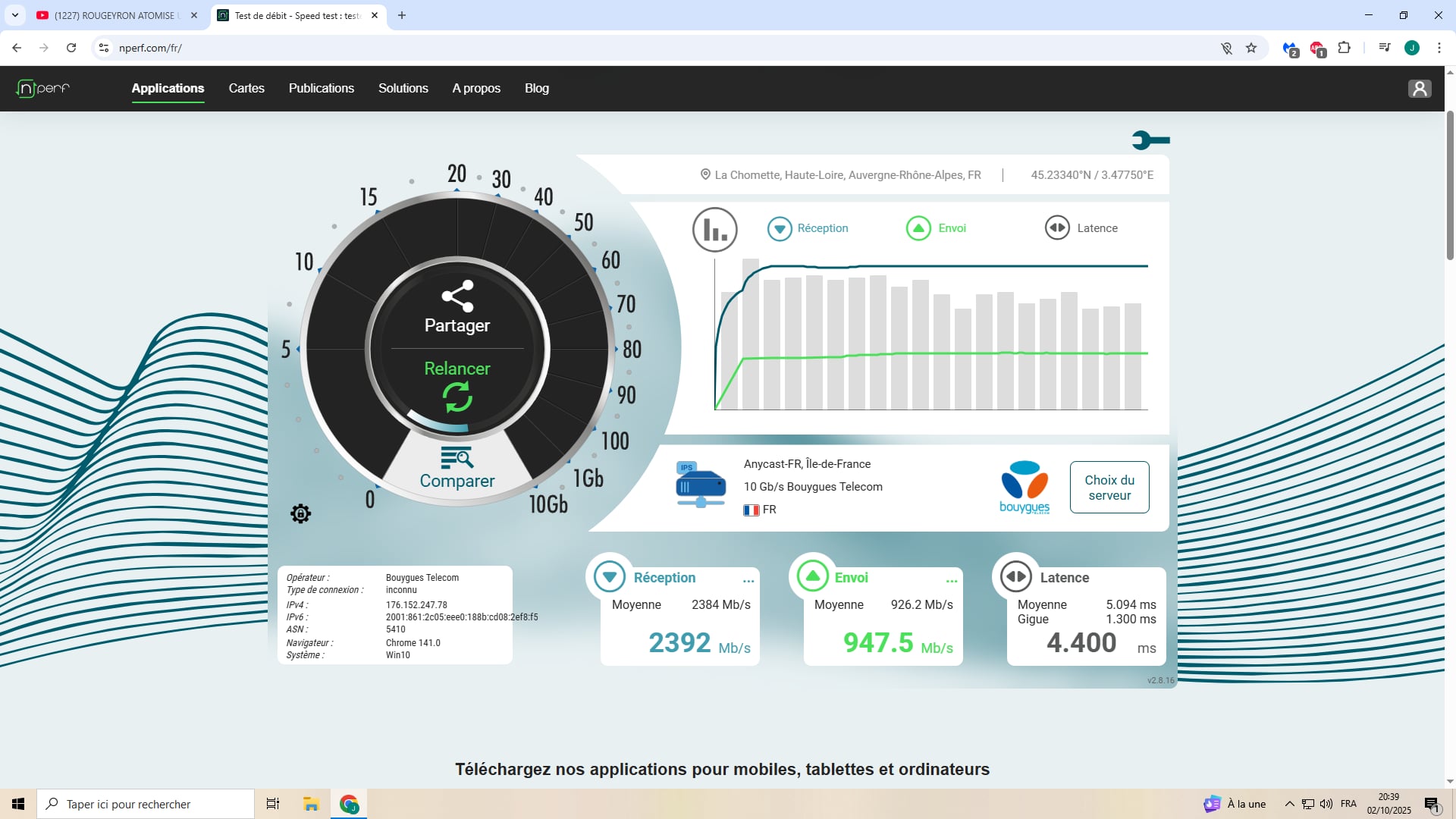The height and width of the screenshot is (819, 1456).
Task: Click the Partager share icon
Action: click(457, 297)
